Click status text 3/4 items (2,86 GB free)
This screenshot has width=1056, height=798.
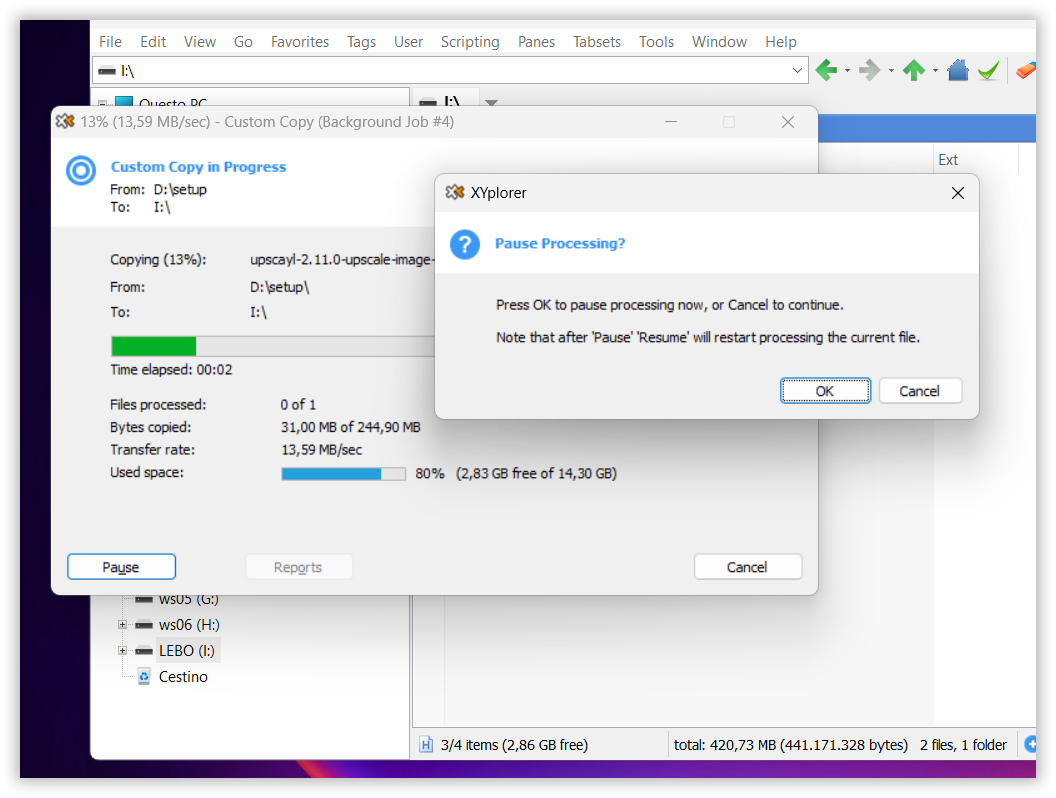[x=514, y=745]
